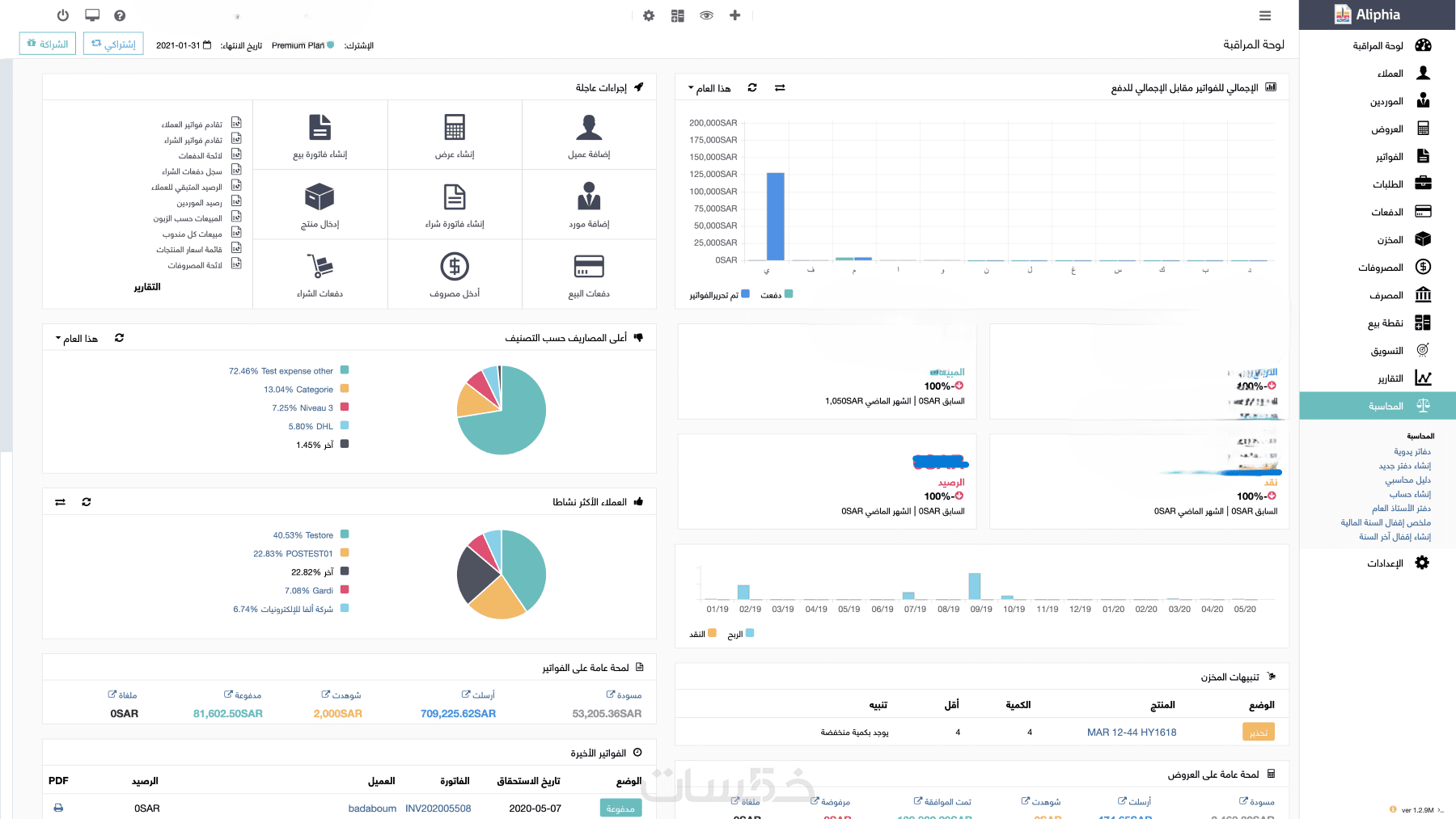Click the الإعدادات gear icon in the sidebar
The height and width of the screenshot is (819, 1456).
coord(1422,563)
